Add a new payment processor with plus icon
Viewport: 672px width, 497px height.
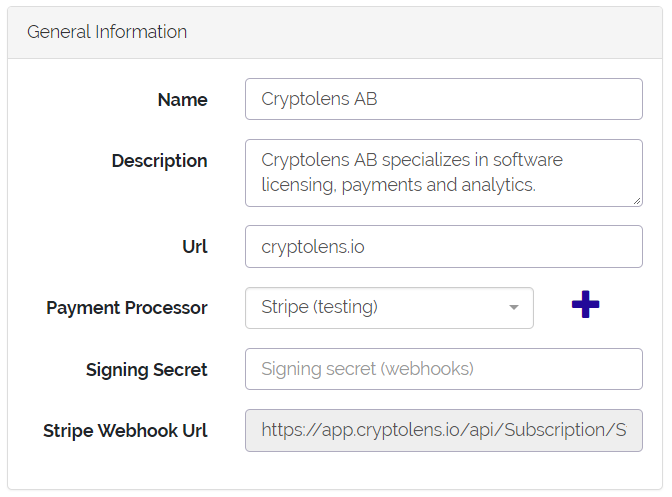(x=585, y=304)
